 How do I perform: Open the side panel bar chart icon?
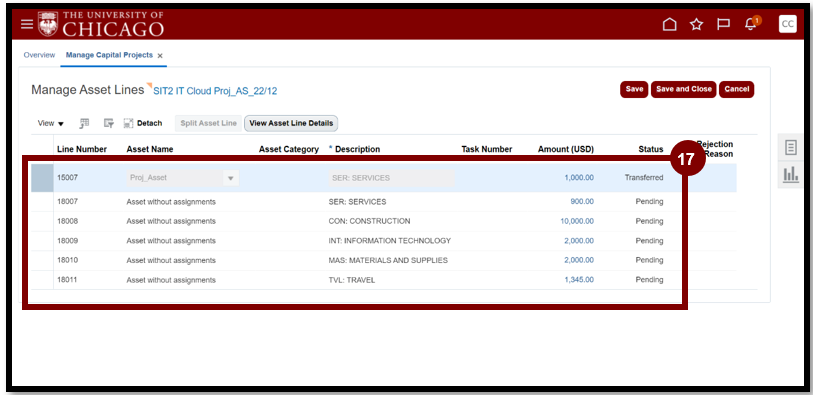pos(791,175)
